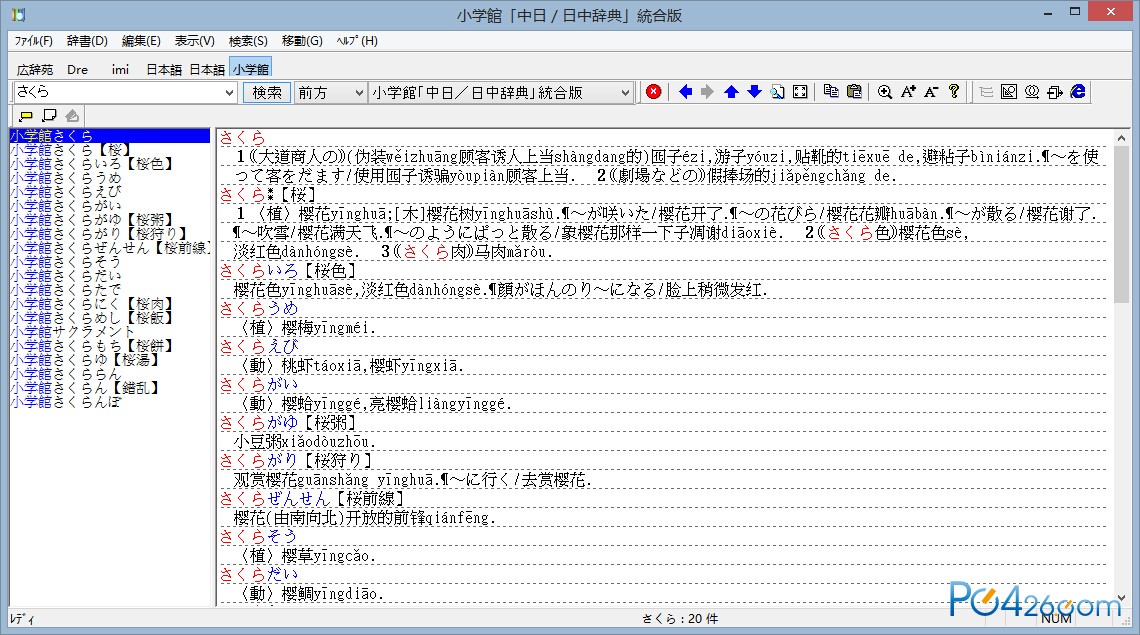The image size is (1140, 635).
Task: Select さくらにく【桜肉】 in the results list
Action: click(92, 303)
